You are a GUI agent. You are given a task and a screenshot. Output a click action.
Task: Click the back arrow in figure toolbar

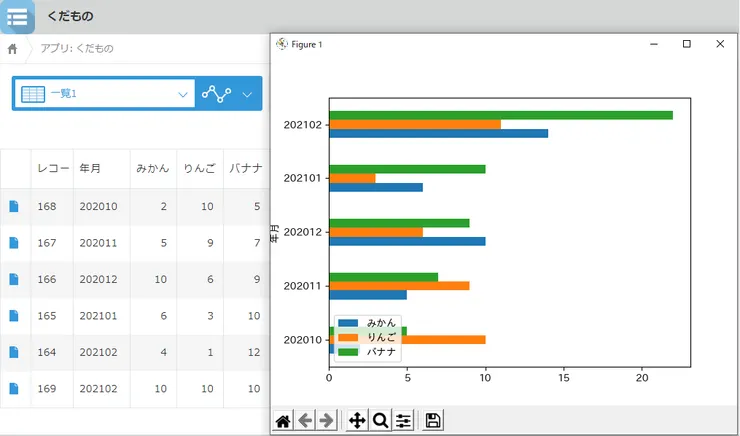coord(305,421)
